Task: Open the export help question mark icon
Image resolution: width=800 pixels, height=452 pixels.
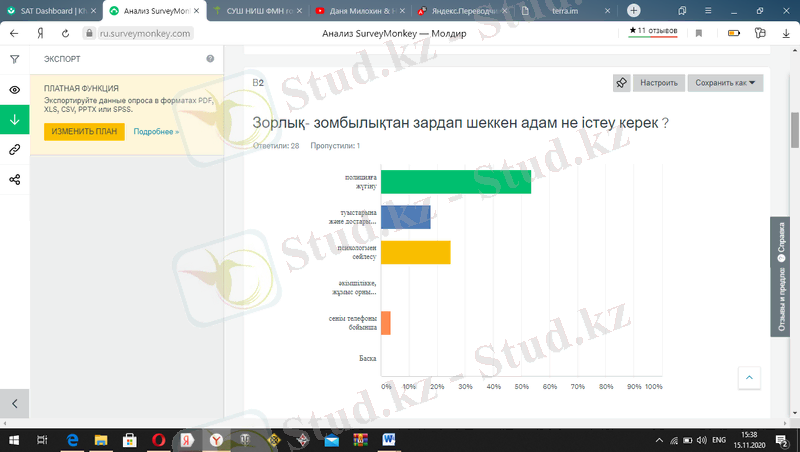Action: 210,59
